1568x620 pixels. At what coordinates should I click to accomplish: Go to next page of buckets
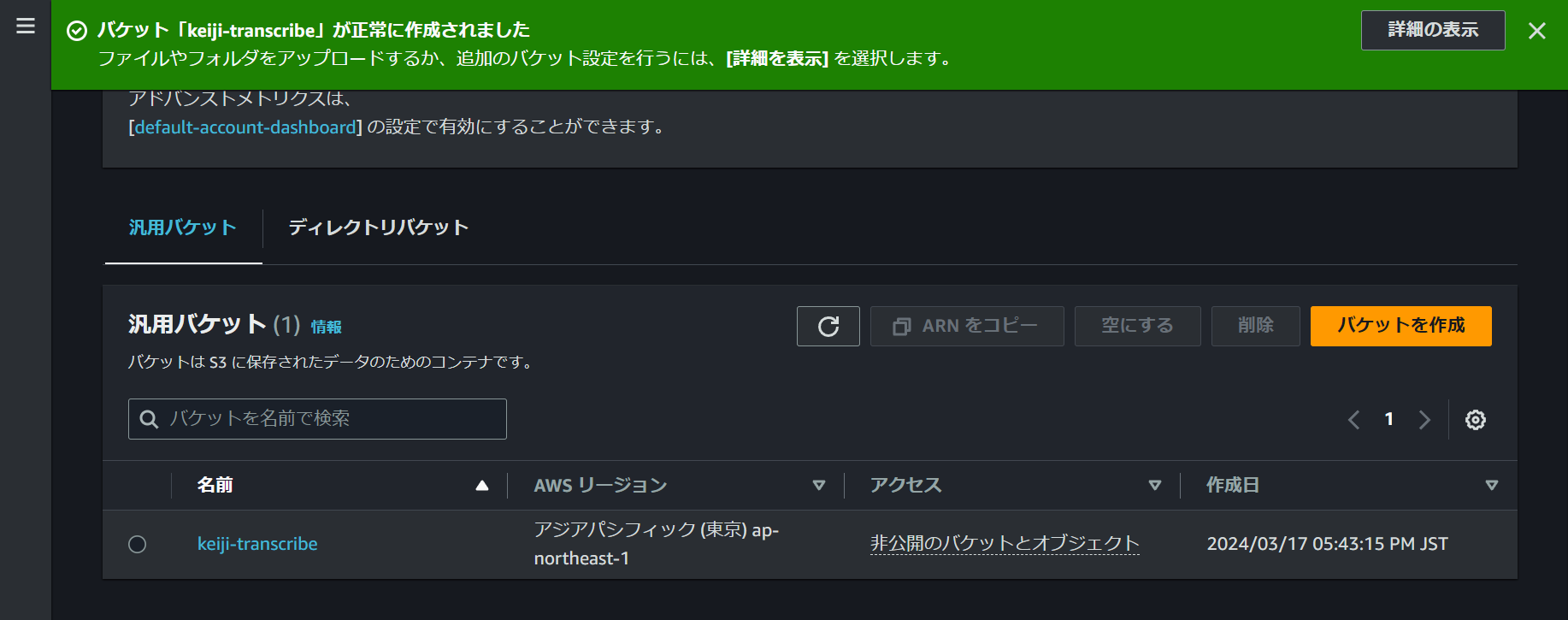pyautogui.click(x=1424, y=420)
